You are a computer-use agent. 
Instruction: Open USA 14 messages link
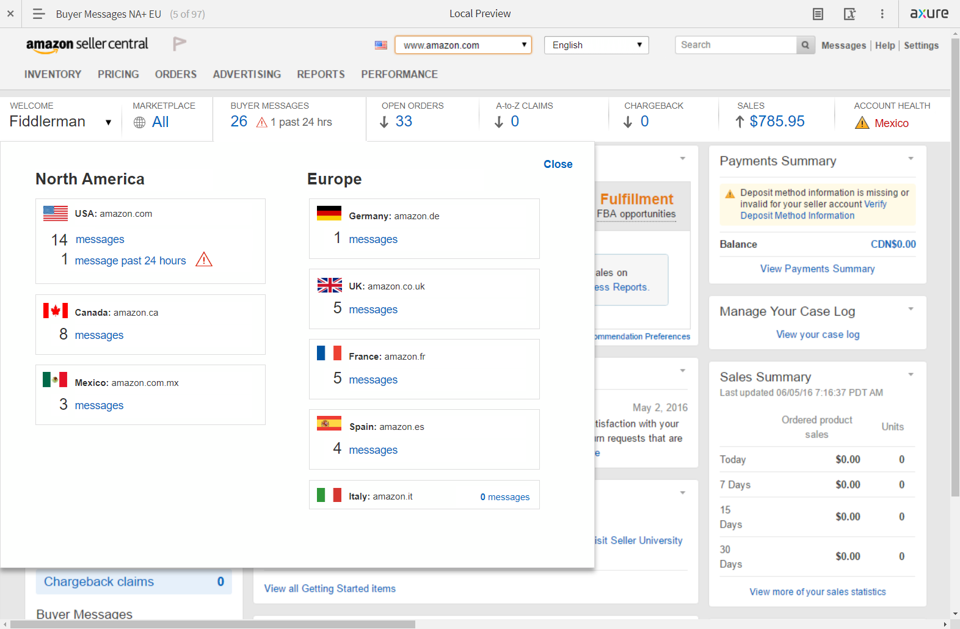pyautogui.click(x=100, y=239)
